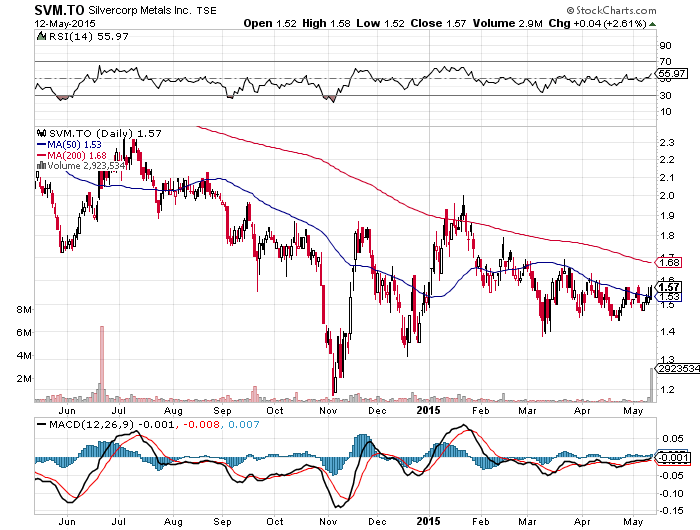Click the 12-May-2015 date label
The image size is (700, 530).
coord(65,23)
